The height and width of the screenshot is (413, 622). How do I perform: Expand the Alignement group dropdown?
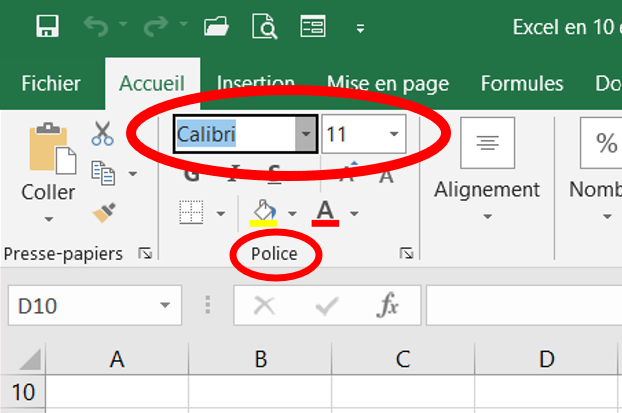[x=488, y=217]
